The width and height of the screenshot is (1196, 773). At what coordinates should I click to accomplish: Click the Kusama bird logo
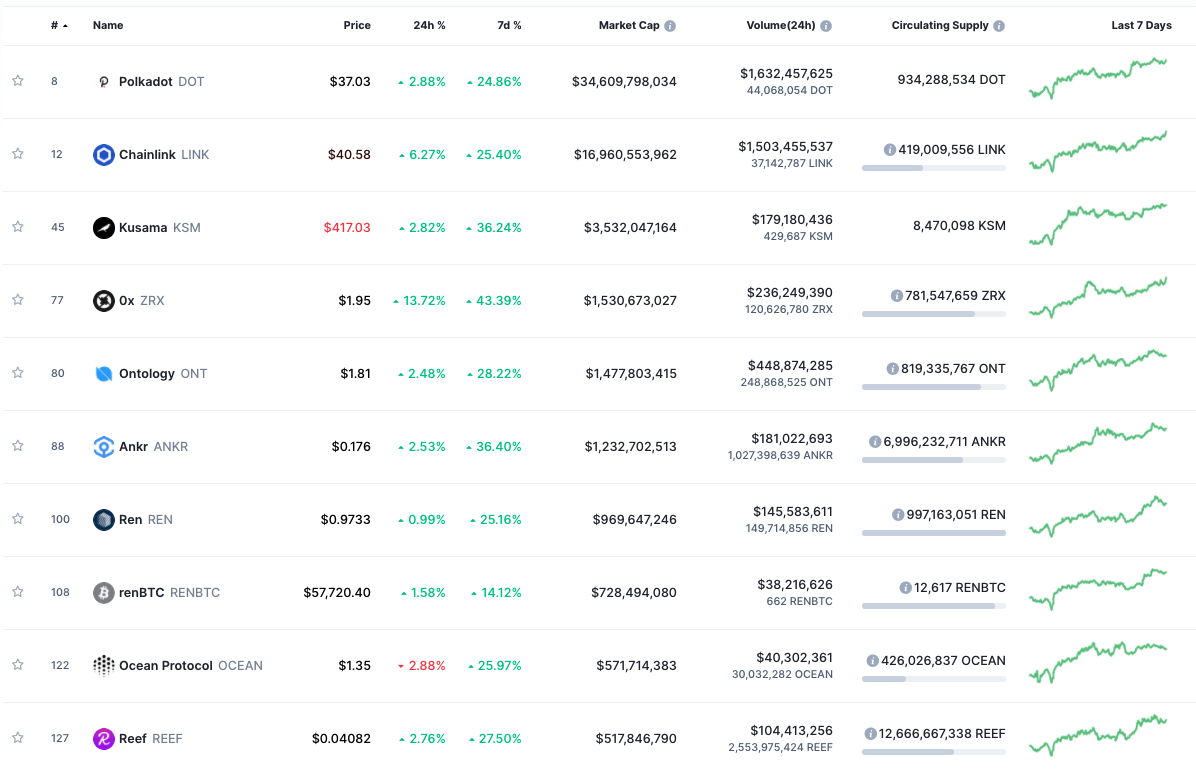104,227
